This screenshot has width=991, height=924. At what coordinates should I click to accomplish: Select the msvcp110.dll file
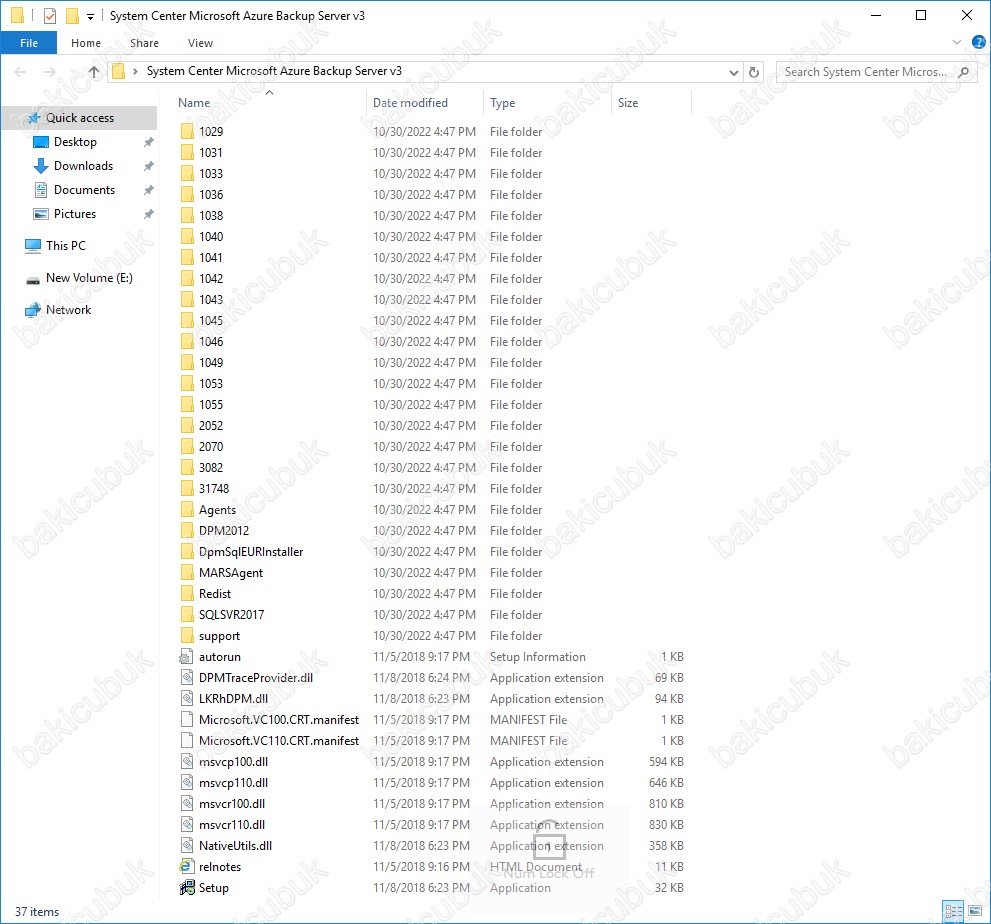tap(233, 782)
